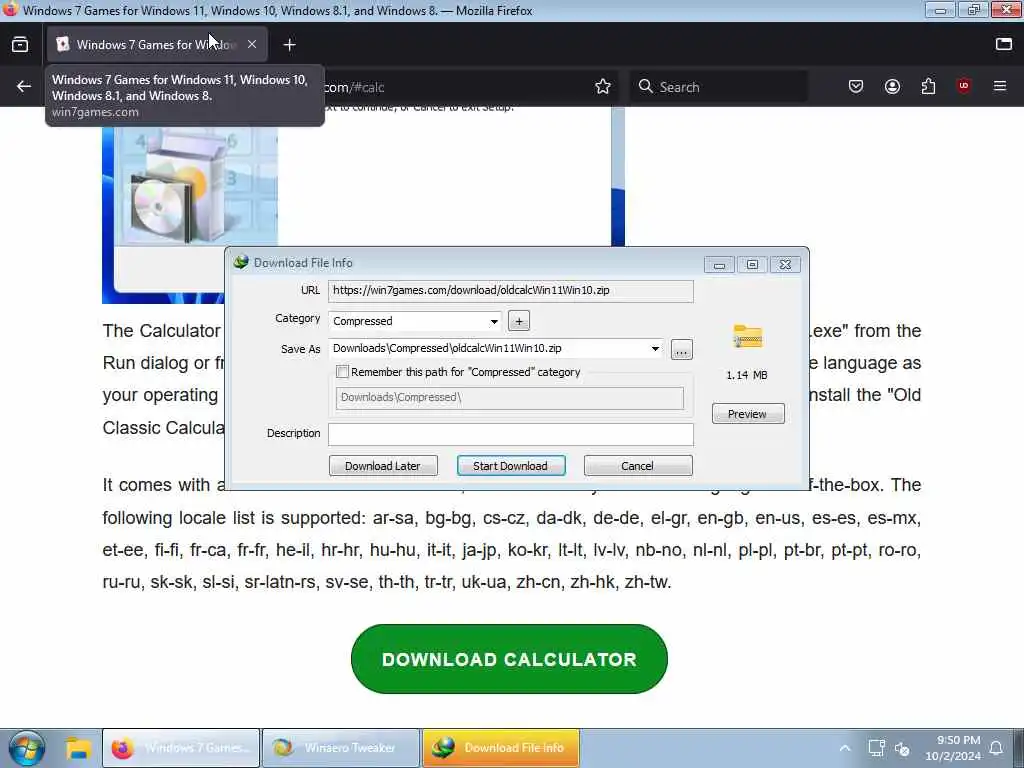The image size is (1024, 768).
Task: Open the folder icon at tab bar's right end
Action: click(x=1004, y=44)
